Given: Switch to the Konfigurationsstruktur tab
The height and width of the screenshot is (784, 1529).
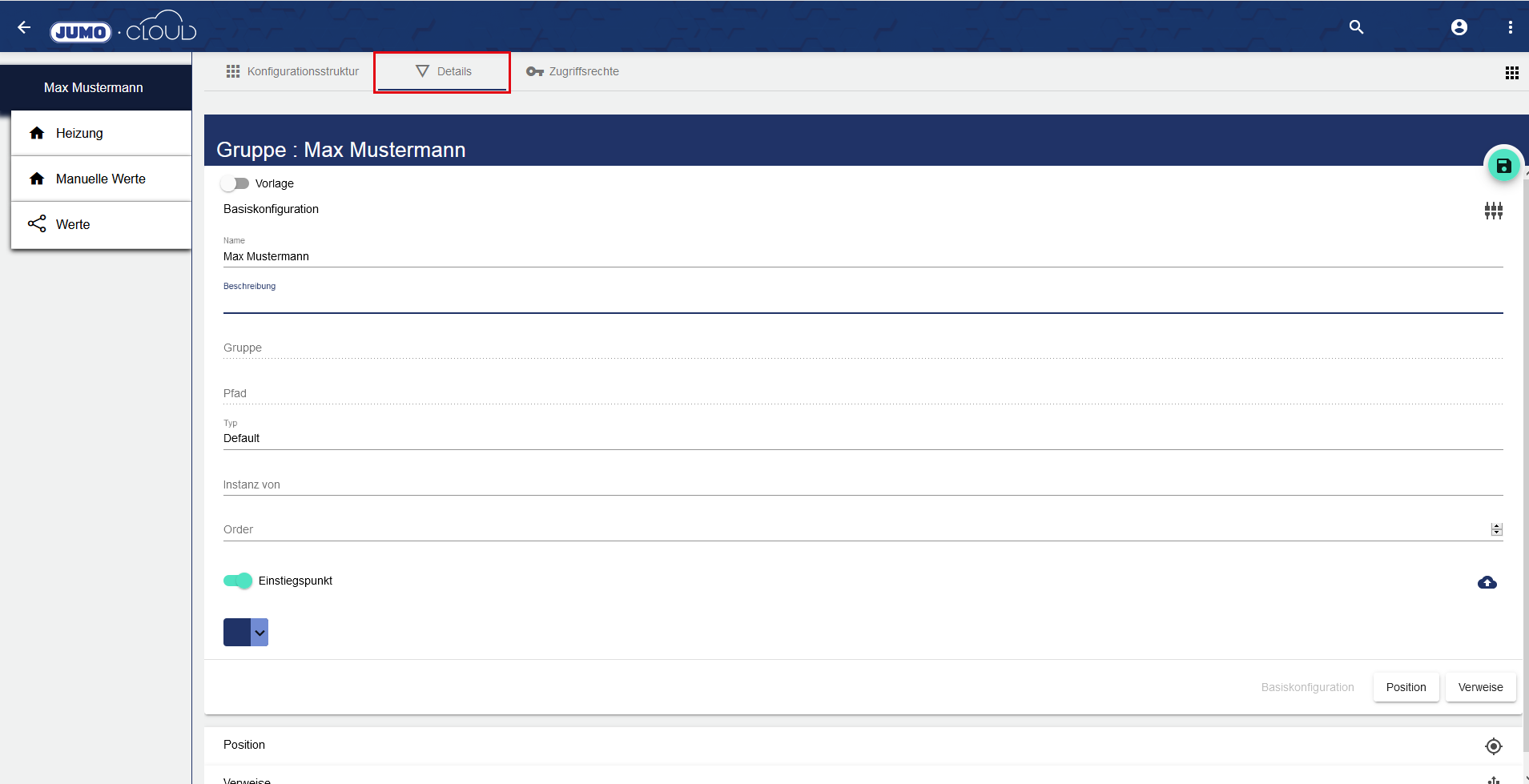Looking at the screenshot, I should point(292,71).
